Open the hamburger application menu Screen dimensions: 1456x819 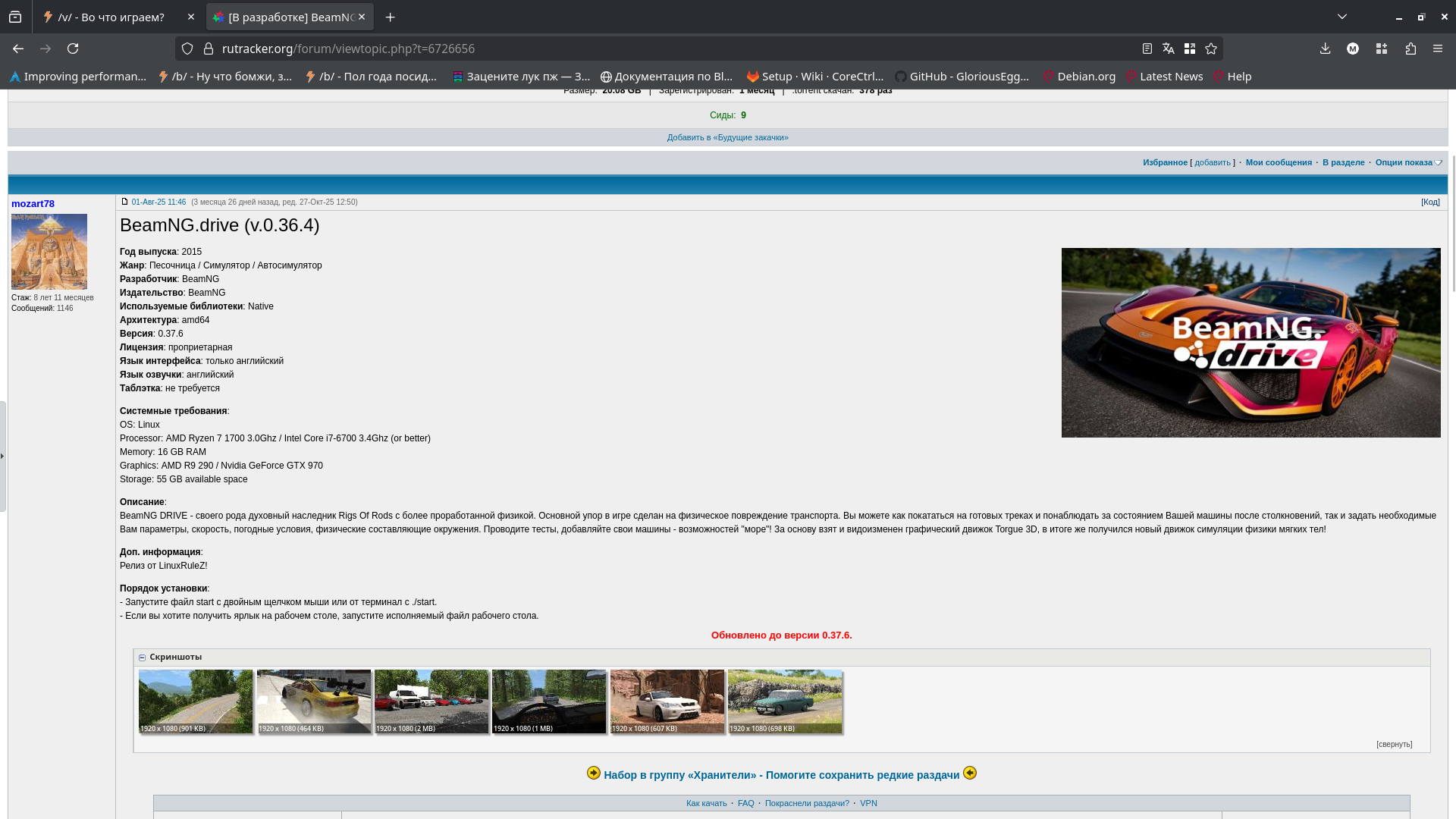[x=1438, y=49]
